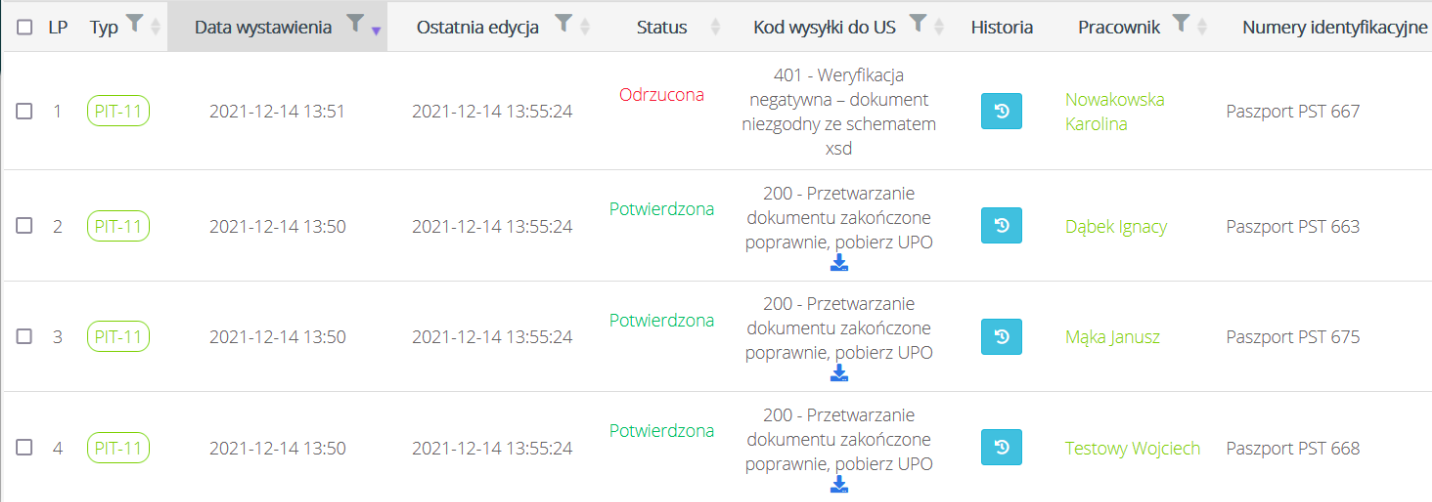Toggle the select-all header checkbox
1432x502 pixels.
(x=25, y=27)
